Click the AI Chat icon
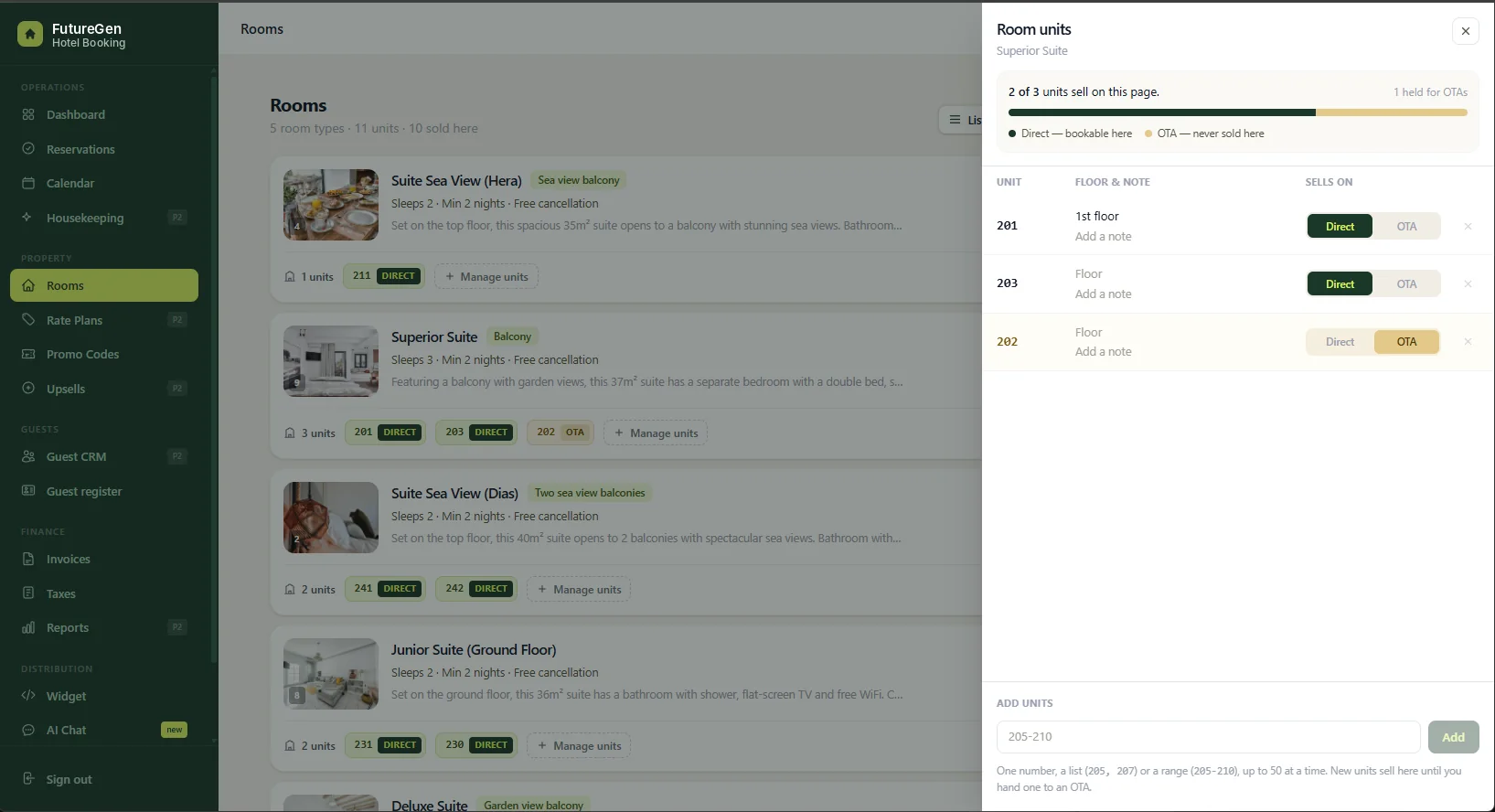1495x812 pixels. click(28, 730)
